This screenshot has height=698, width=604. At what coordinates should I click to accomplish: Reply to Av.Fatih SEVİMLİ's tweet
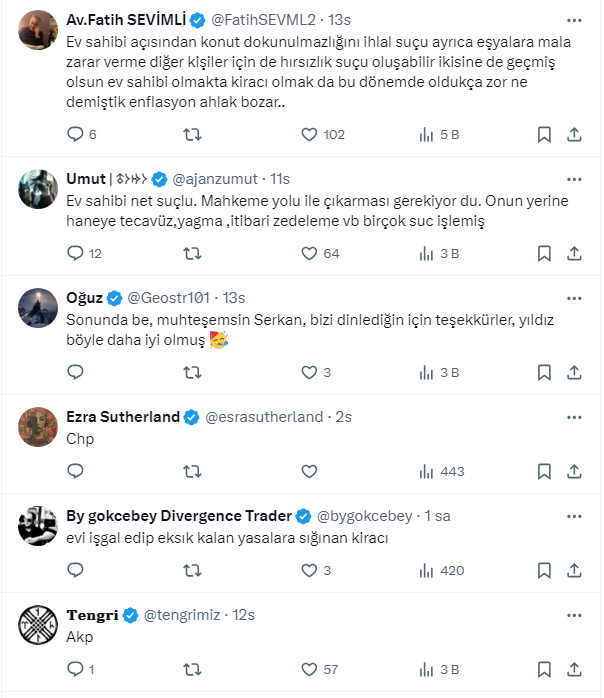point(75,134)
